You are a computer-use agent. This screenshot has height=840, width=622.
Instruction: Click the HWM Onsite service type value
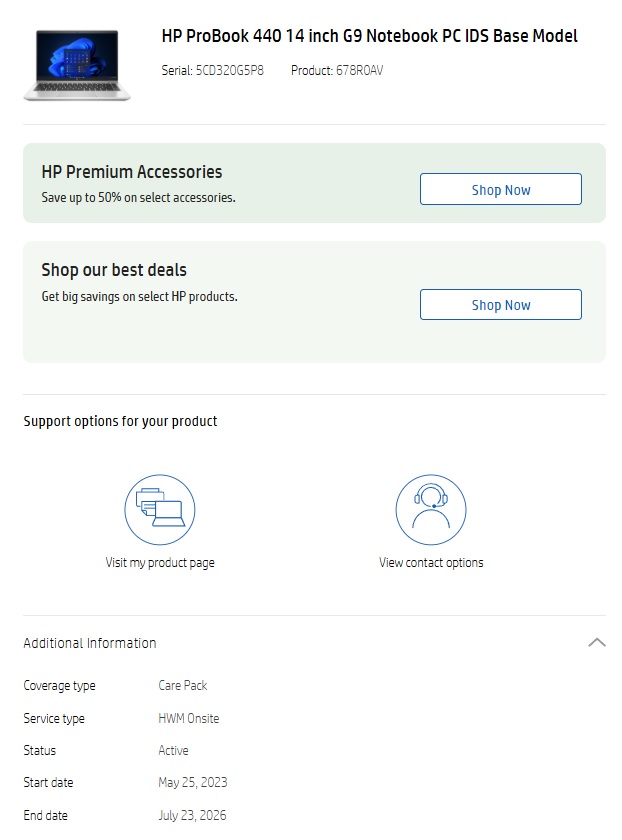(x=189, y=718)
